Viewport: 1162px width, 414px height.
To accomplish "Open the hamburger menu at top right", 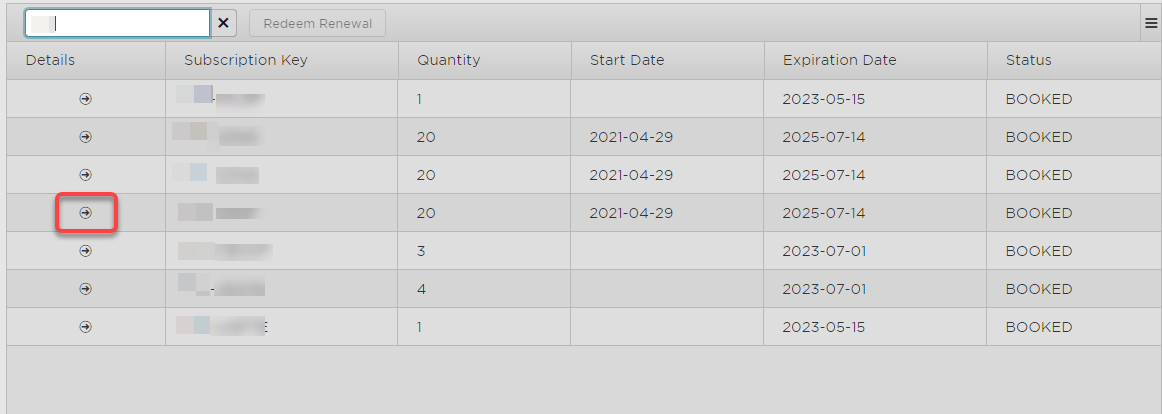I will coord(1151,23).
